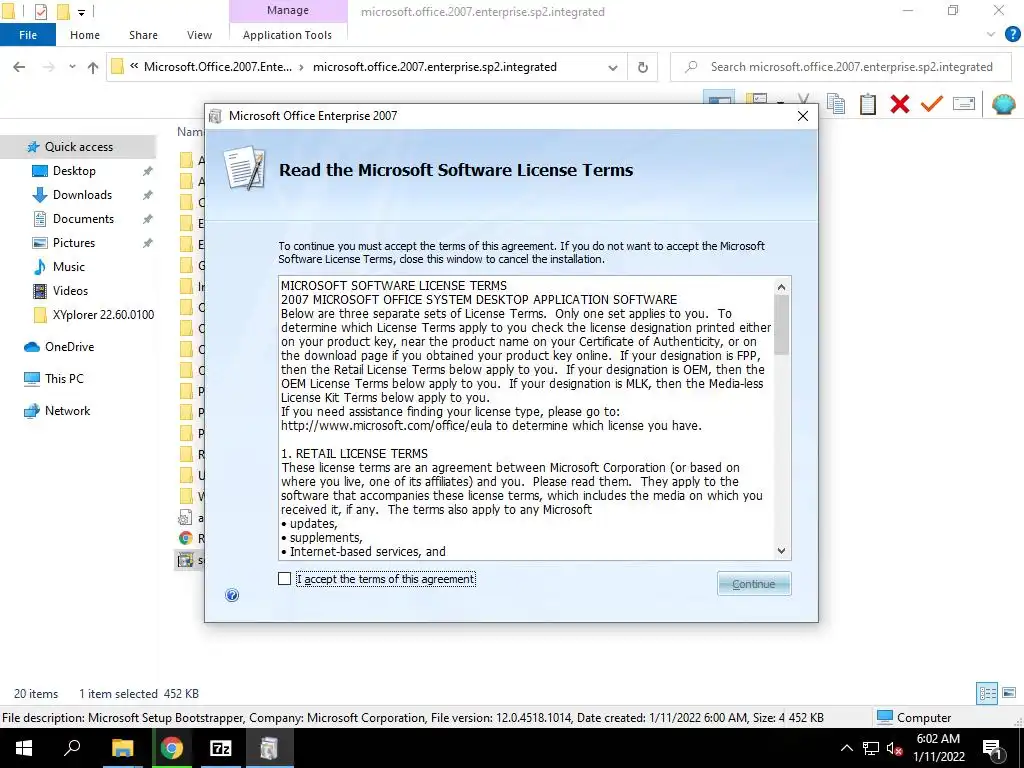Select Quick access in navigation pane
This screenshot has height=768, width=1024.
pyautogui.click(x=78, y=147)
